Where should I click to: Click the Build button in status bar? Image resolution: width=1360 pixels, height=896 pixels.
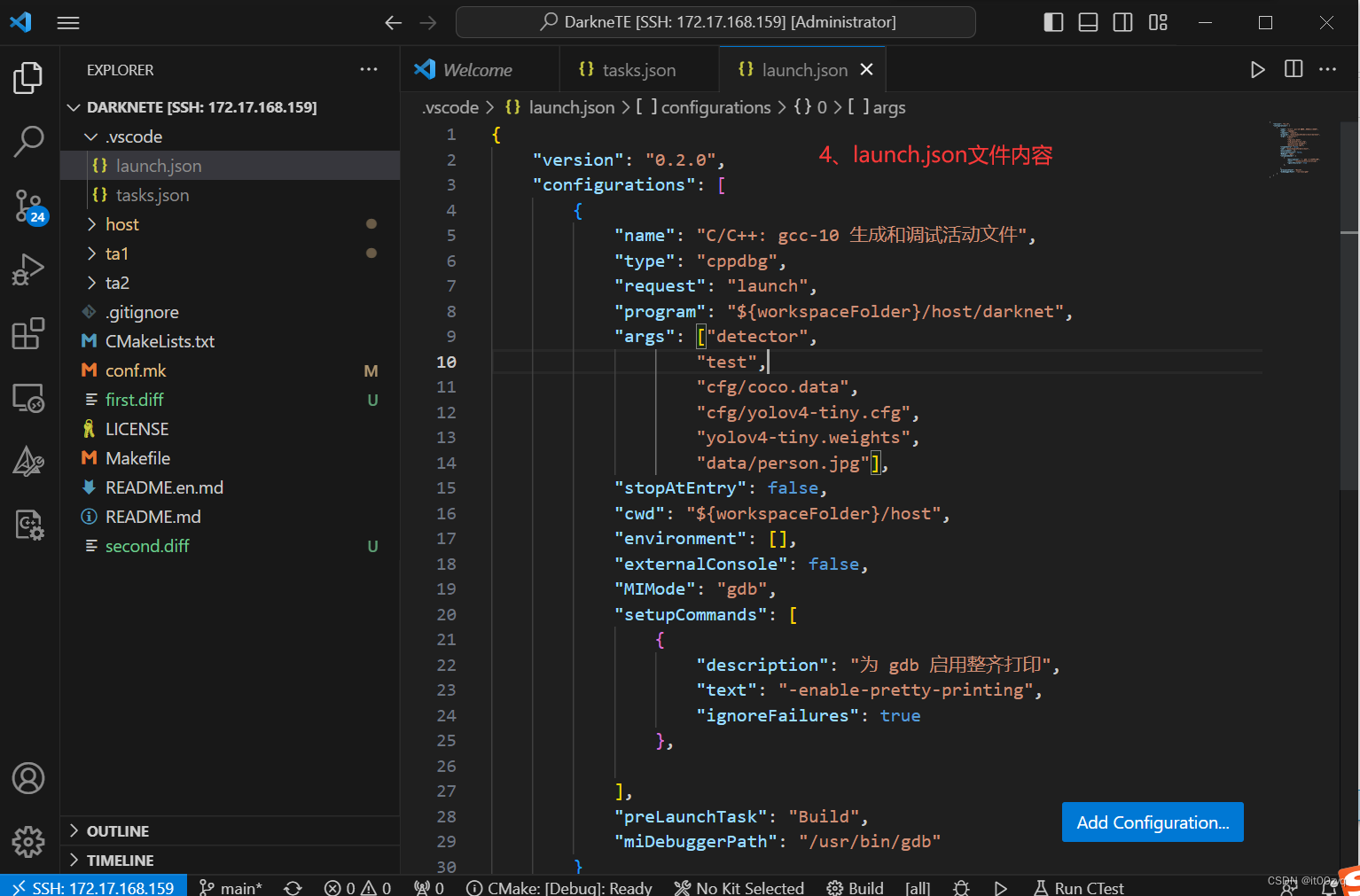(856, 887)
